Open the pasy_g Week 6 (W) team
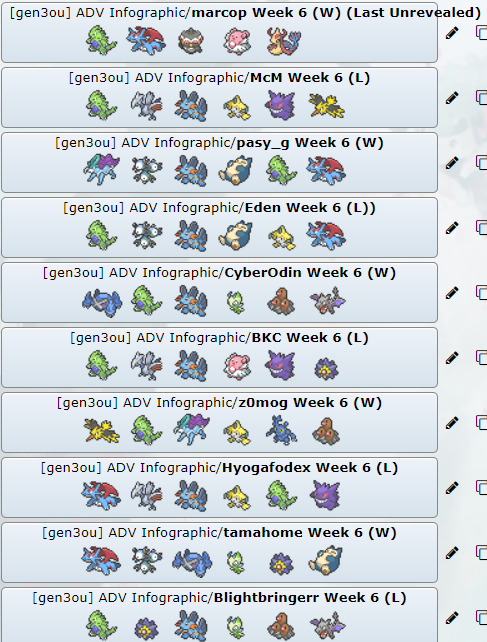The image size is (487, 642). 220,163
